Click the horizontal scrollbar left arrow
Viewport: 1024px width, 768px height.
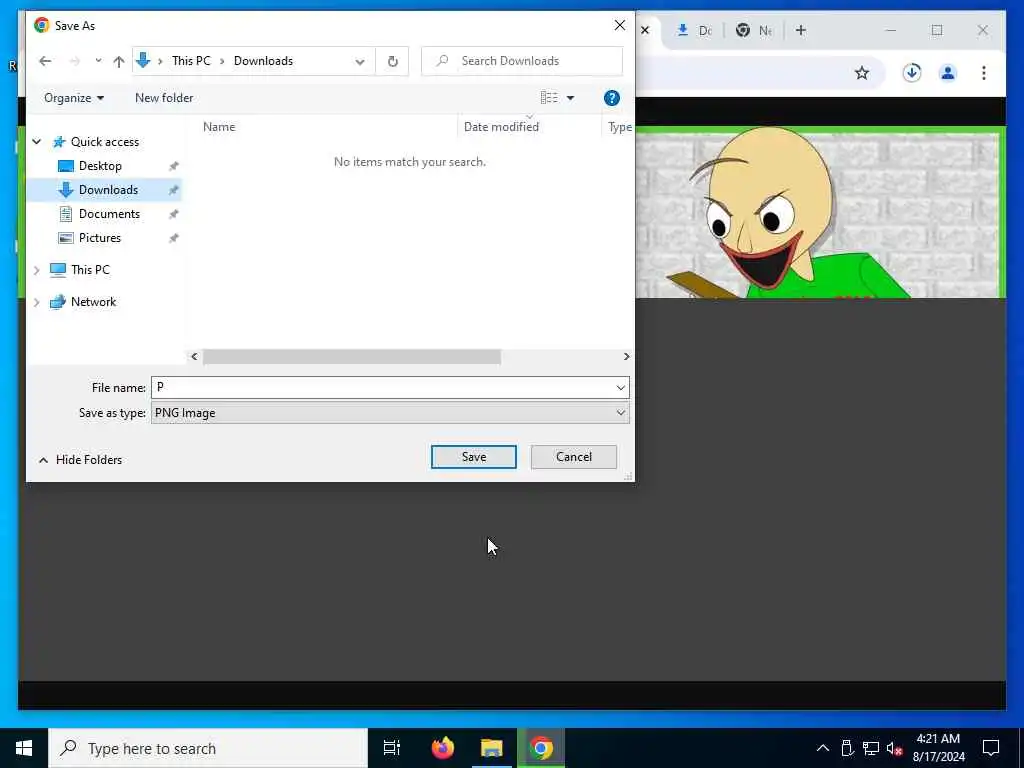click(194, 357)
